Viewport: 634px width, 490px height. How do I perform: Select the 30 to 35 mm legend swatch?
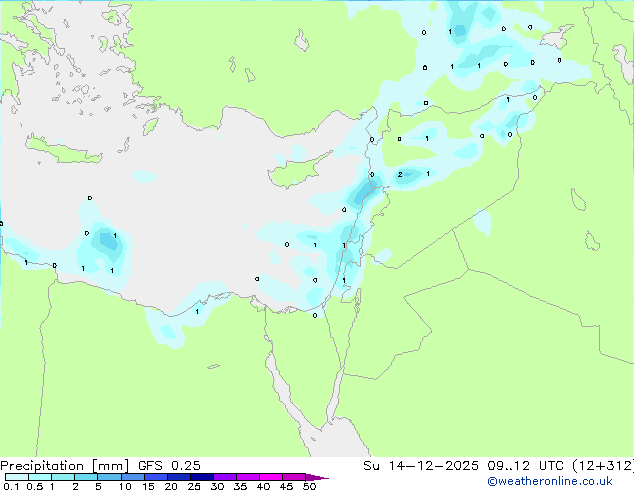click(225, 477)
